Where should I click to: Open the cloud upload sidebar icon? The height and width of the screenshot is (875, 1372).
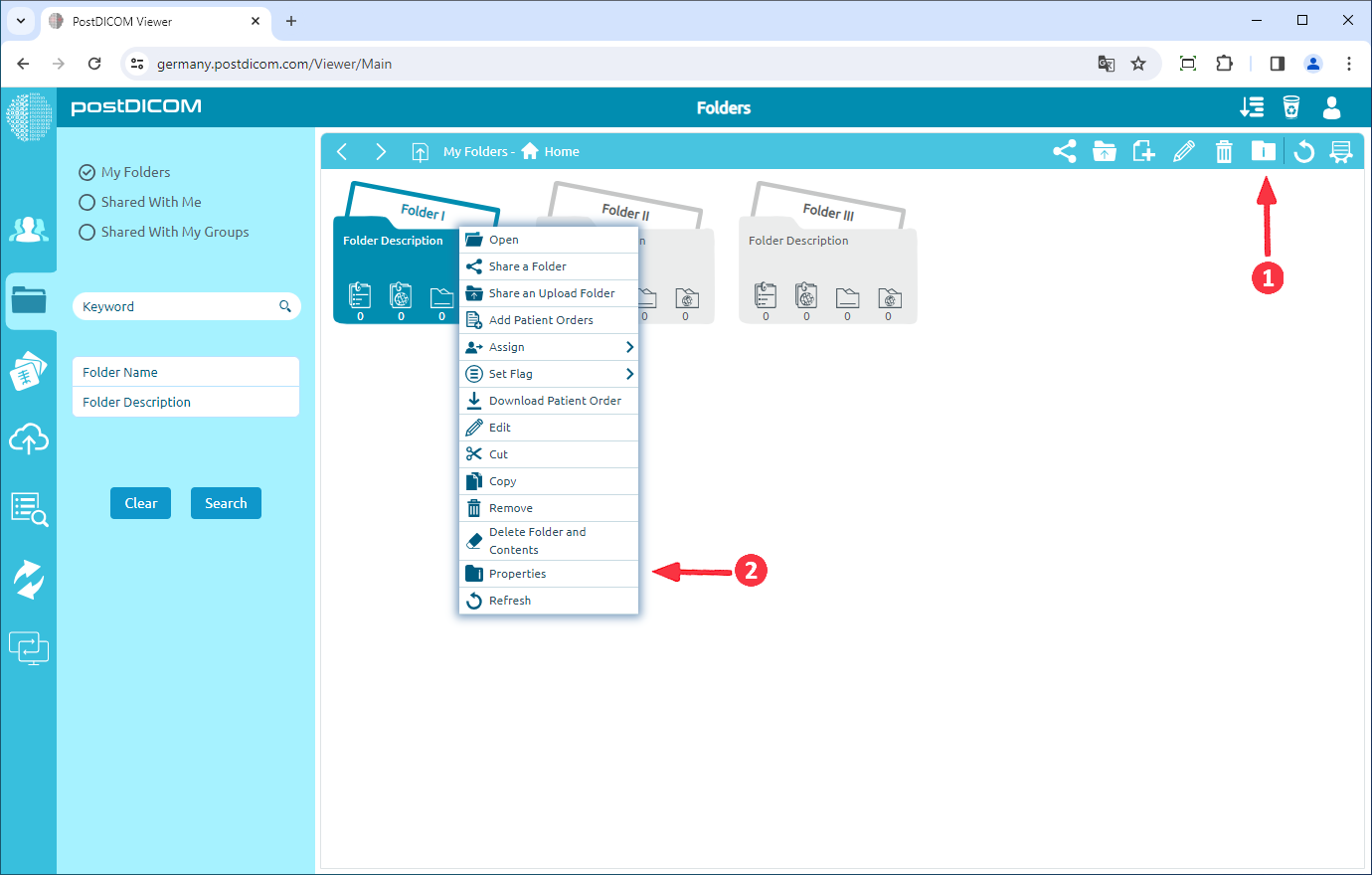coord(29,438)
